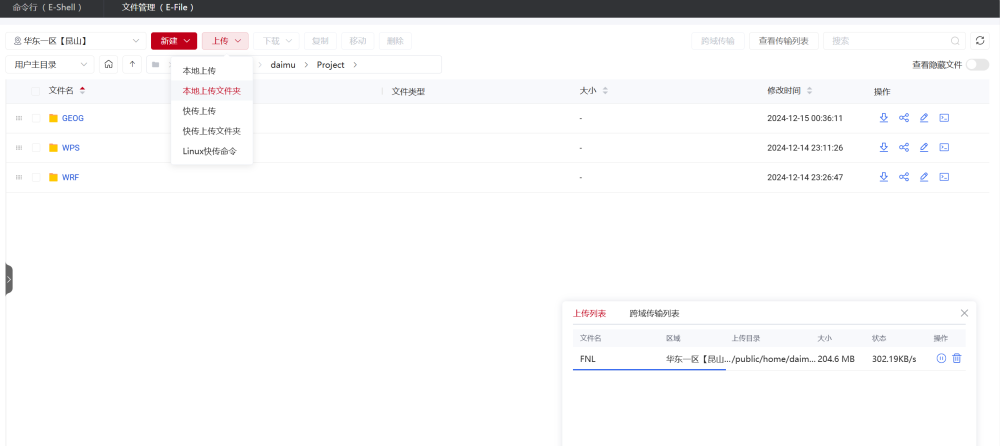Screen dimensions: 1000x446
Task: Go to the home directory icon
Action: click(109, 64)
